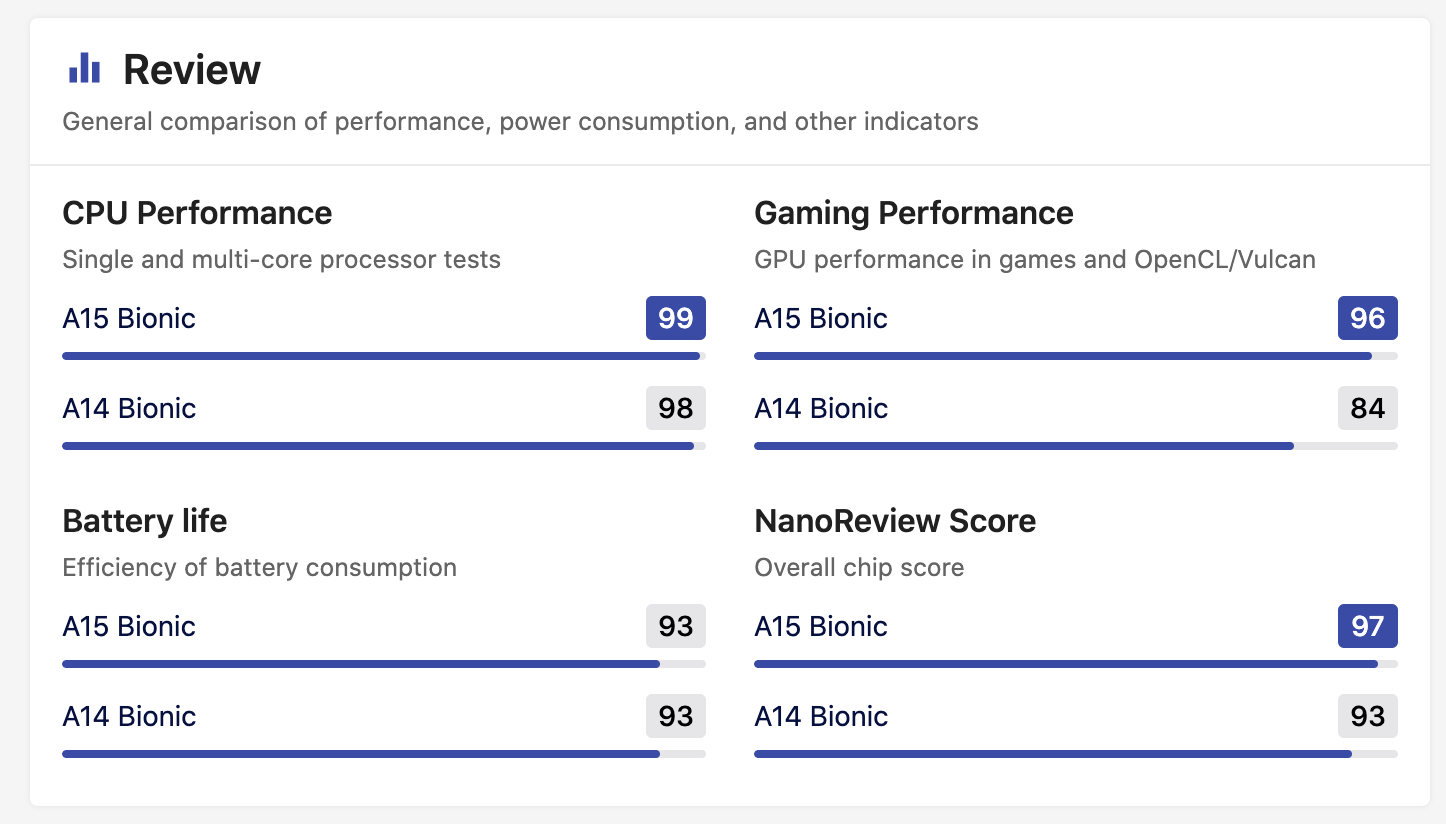Click A14 Bionic link under Battery life
Image resolution: width=1446 pixels, height=824 pixels.
point(129,716)
